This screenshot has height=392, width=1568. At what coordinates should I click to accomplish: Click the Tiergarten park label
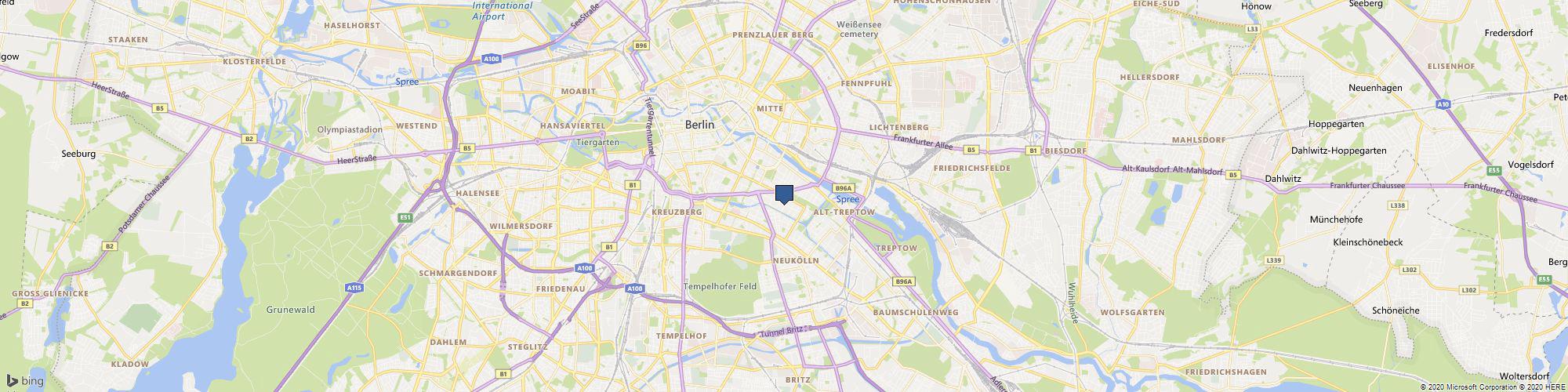point(597,143)
